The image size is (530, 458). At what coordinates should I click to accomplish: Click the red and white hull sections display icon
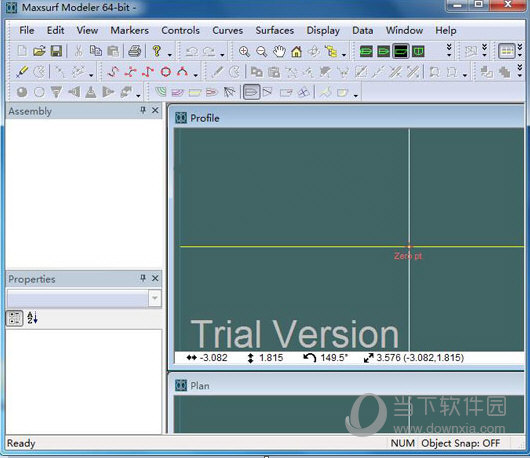click(x=212, y=92)
